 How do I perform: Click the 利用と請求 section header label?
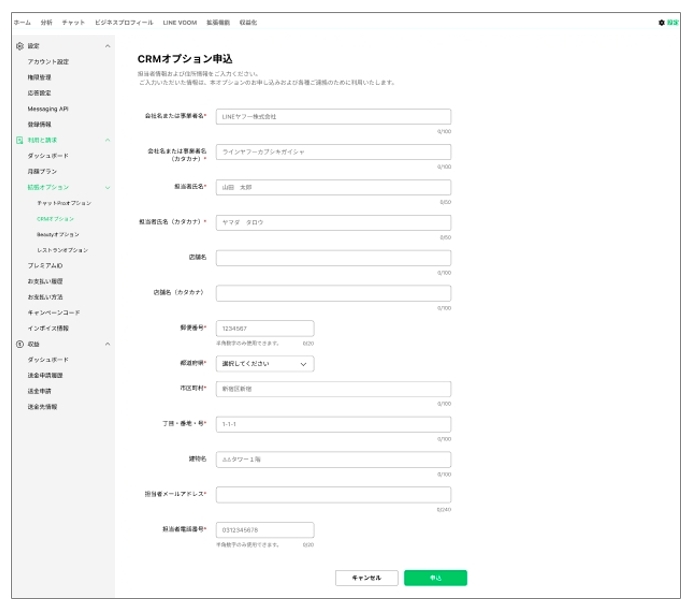pos(42,140)
